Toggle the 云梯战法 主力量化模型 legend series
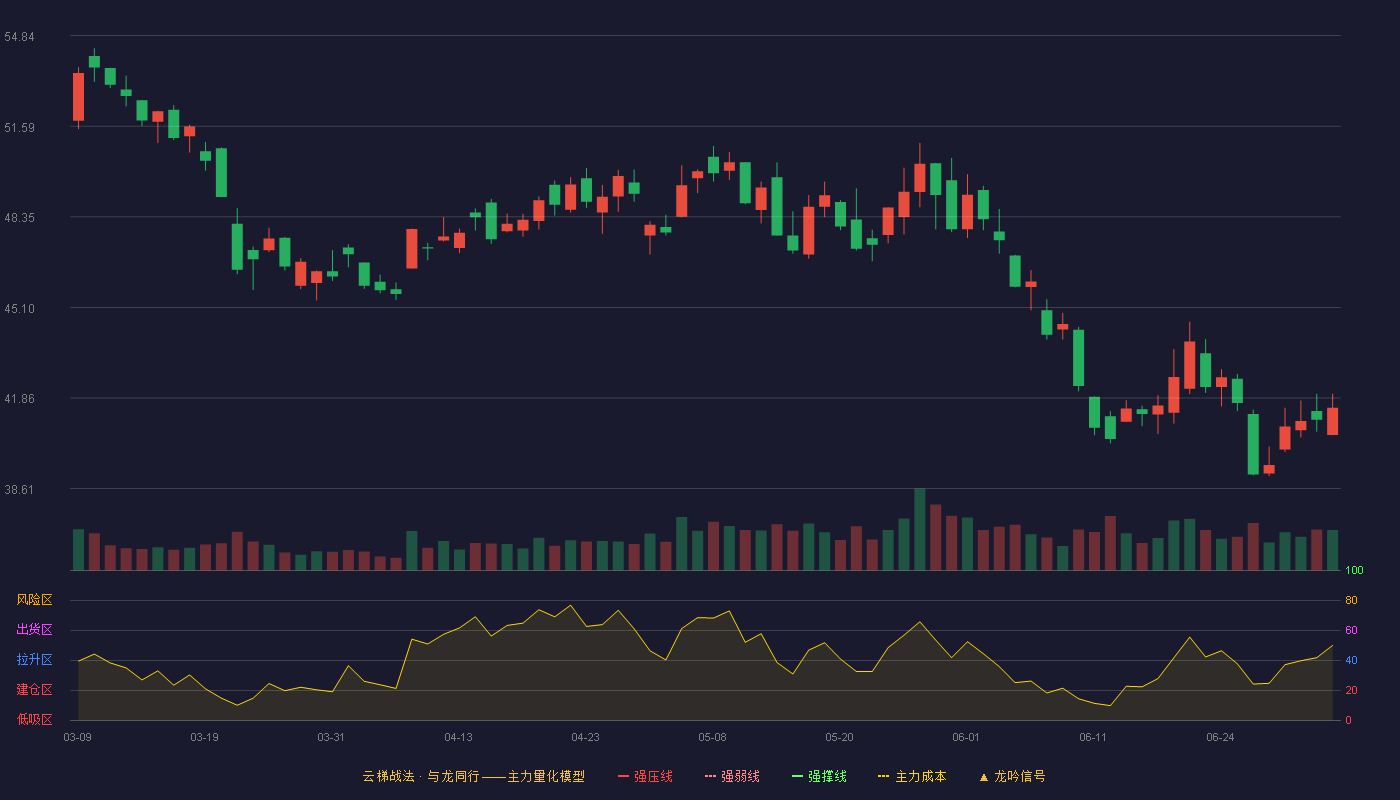Viewport: 1400px width, 800px height. (x=474, y=776)
